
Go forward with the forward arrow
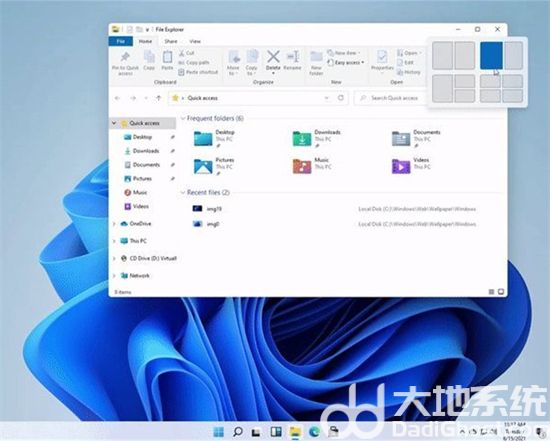pyautogui.click(x=133, y=98)
